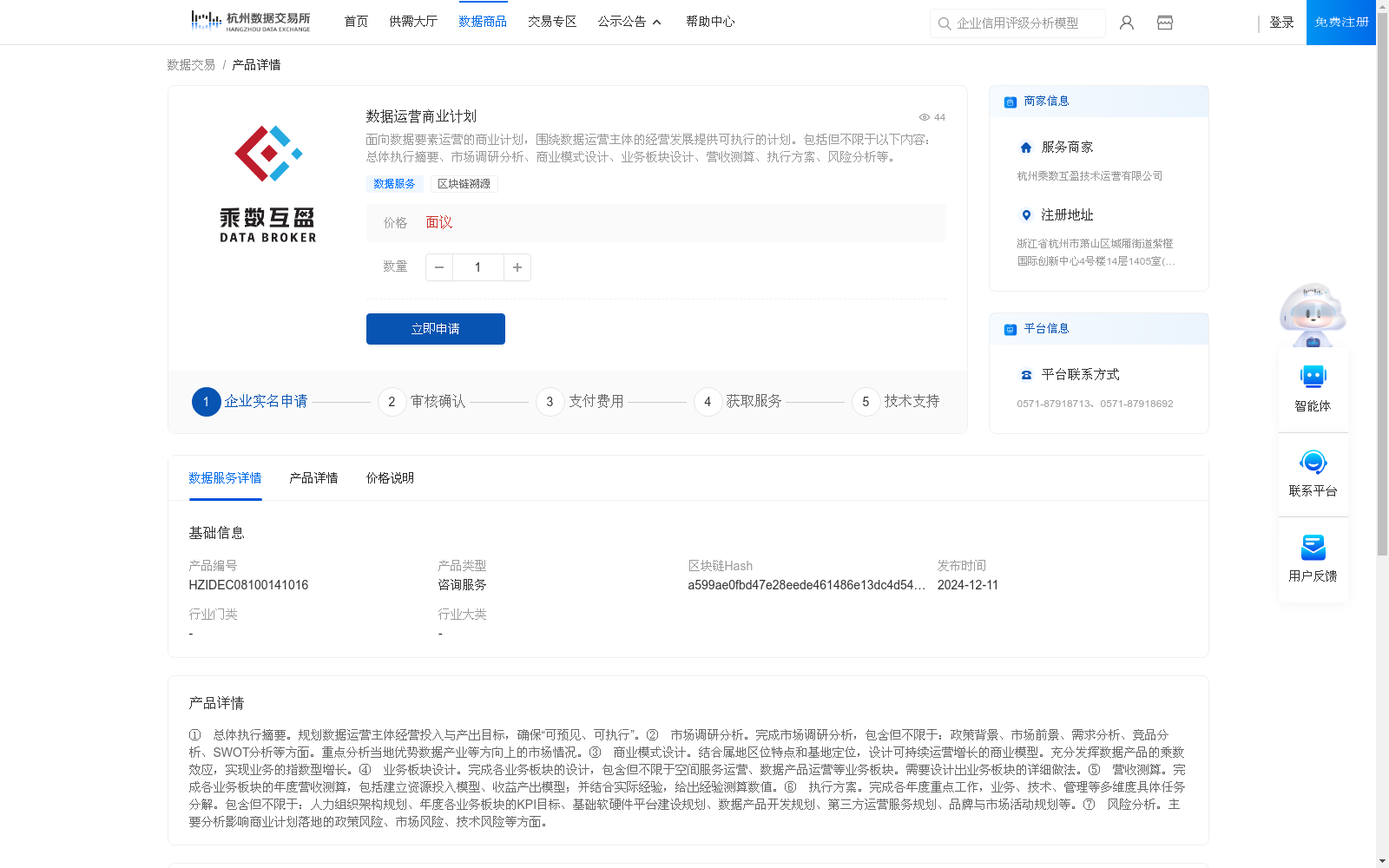This screenshot has height=868, width=1389.
Task: Switch to 价格说明 tab
Action: click(390, 478)
